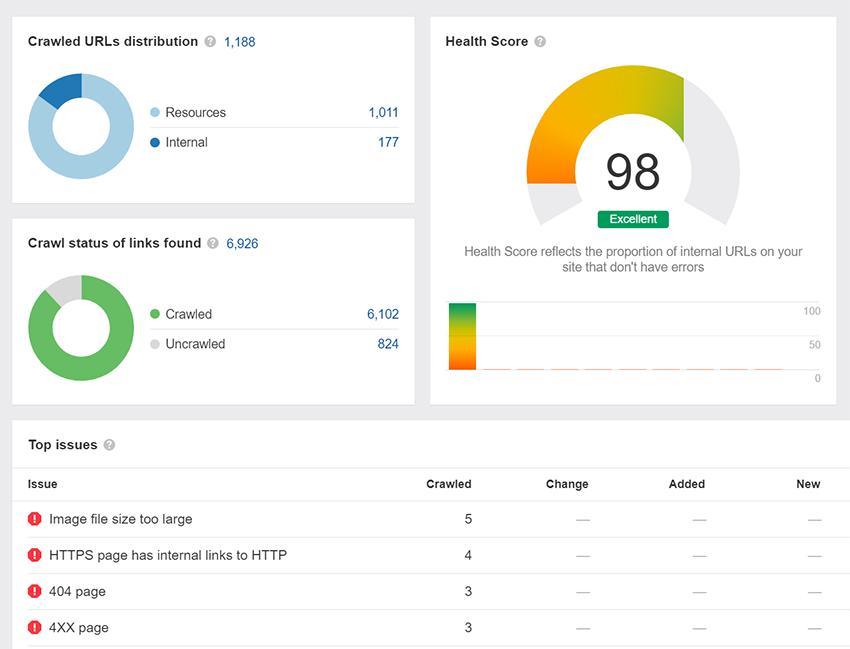Click error icon for 4XX page row

[35, 627]
